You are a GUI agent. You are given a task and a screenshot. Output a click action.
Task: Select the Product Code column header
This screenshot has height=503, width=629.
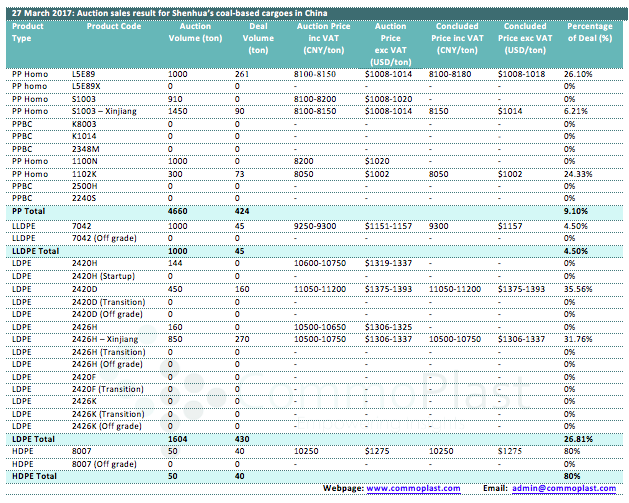pos(113,25)
